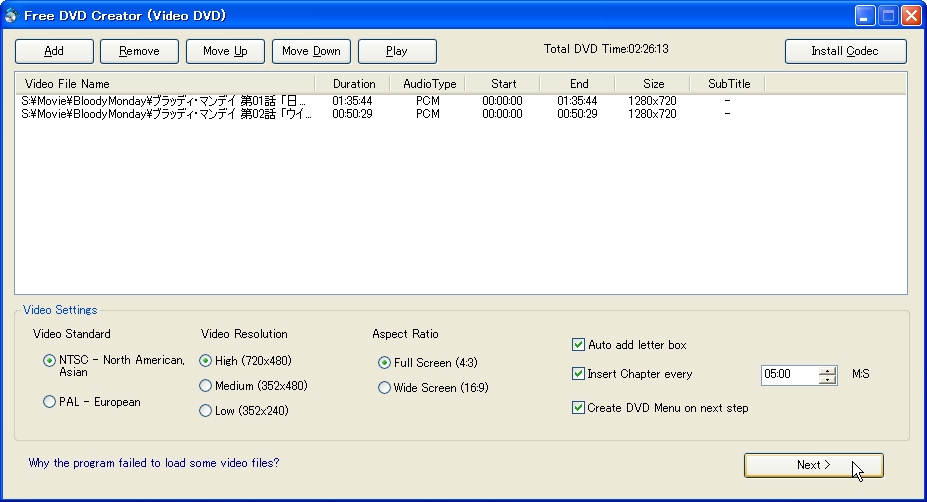Click the AudioType column header
This screenshot has height=502, width=927.
click(x=428, y=84)
